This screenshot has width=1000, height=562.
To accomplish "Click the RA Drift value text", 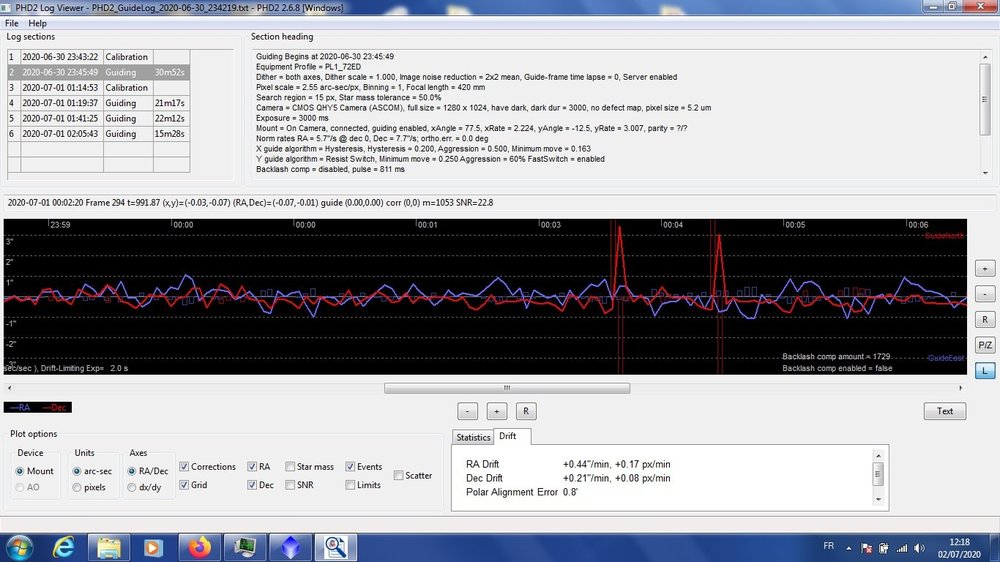I will [x=616, y=464].
